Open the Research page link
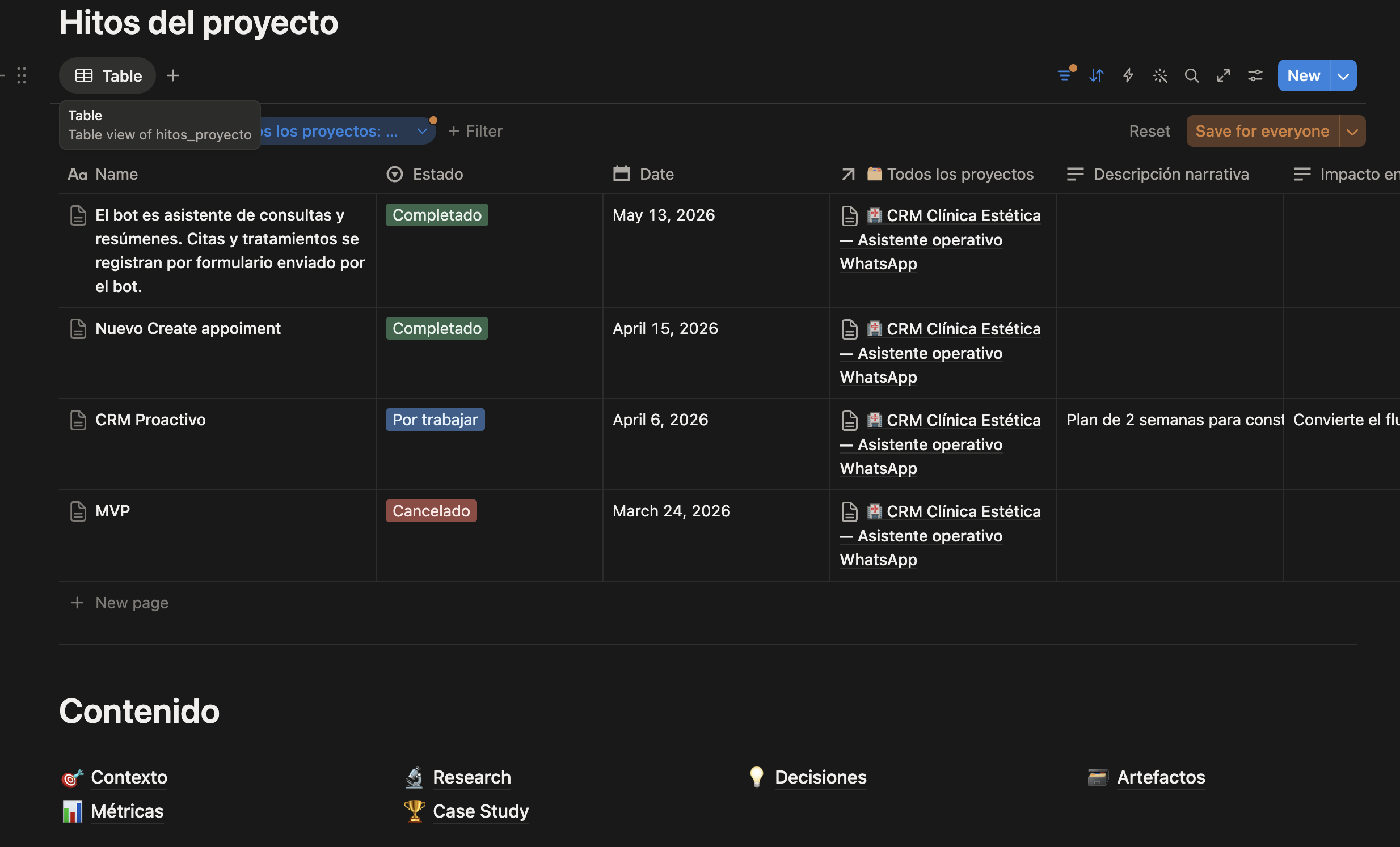Image resolution: width=1400 pixels, height=847 pixels. click(471, 777)
